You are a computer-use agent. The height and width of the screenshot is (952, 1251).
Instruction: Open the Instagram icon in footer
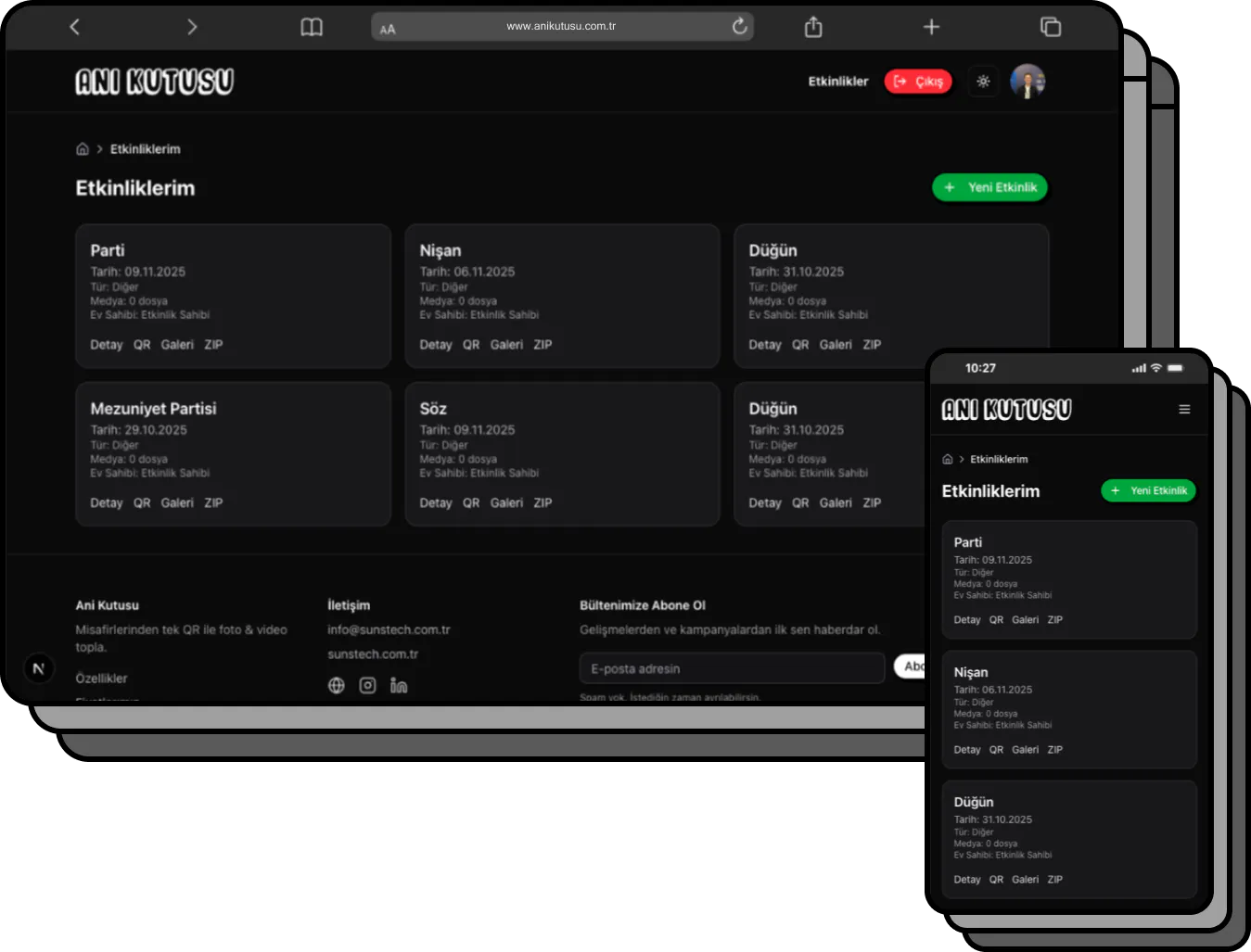click(x=368, y=685)
